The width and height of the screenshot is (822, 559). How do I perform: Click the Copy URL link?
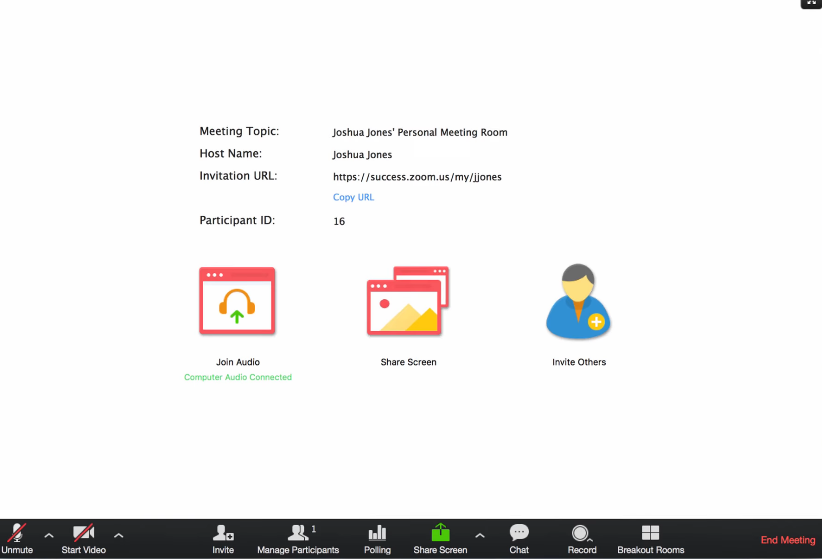[x=353, y=197]
